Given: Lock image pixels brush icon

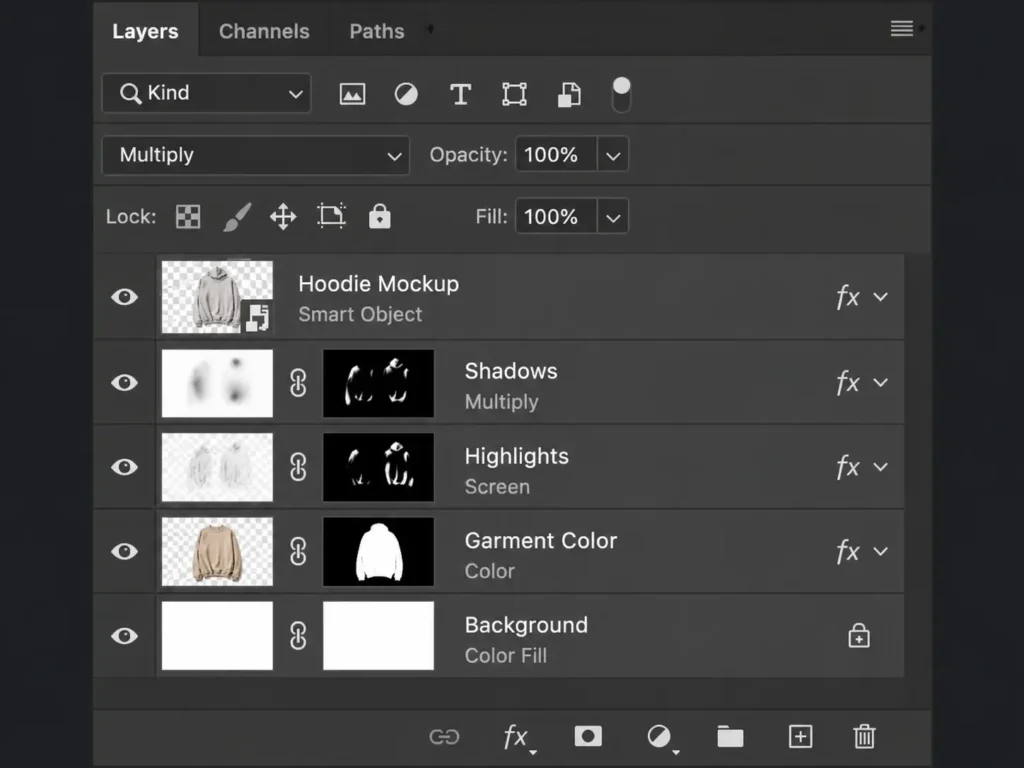Looking at the screenshot, I should [237, 217].
